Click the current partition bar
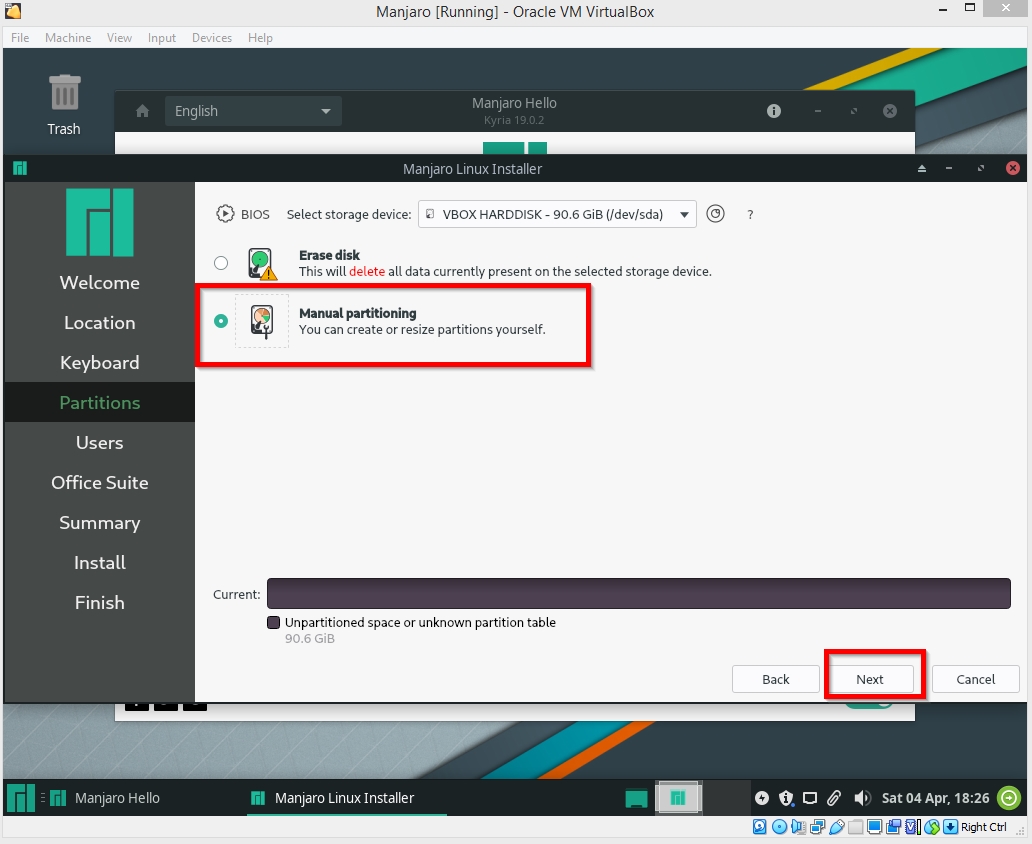 [x=638, y=593]
